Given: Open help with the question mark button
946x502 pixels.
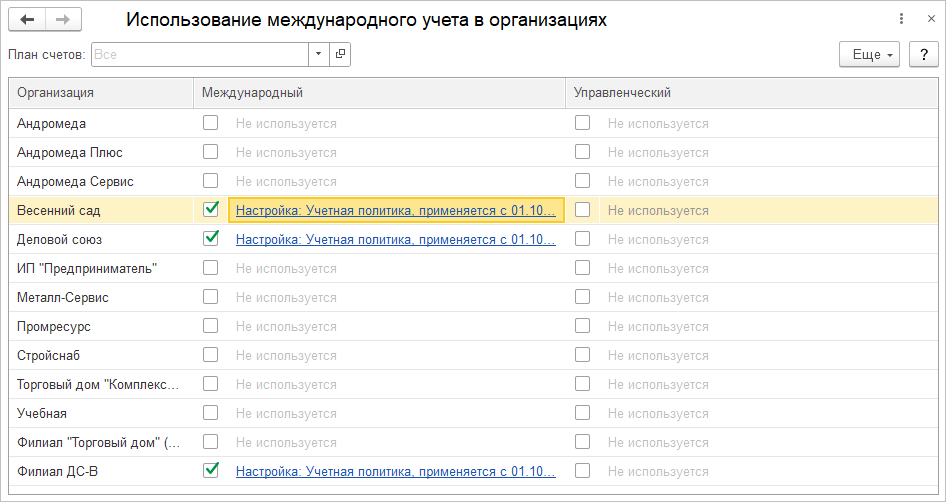Looking at the screenshot, I should coord(922,55).
